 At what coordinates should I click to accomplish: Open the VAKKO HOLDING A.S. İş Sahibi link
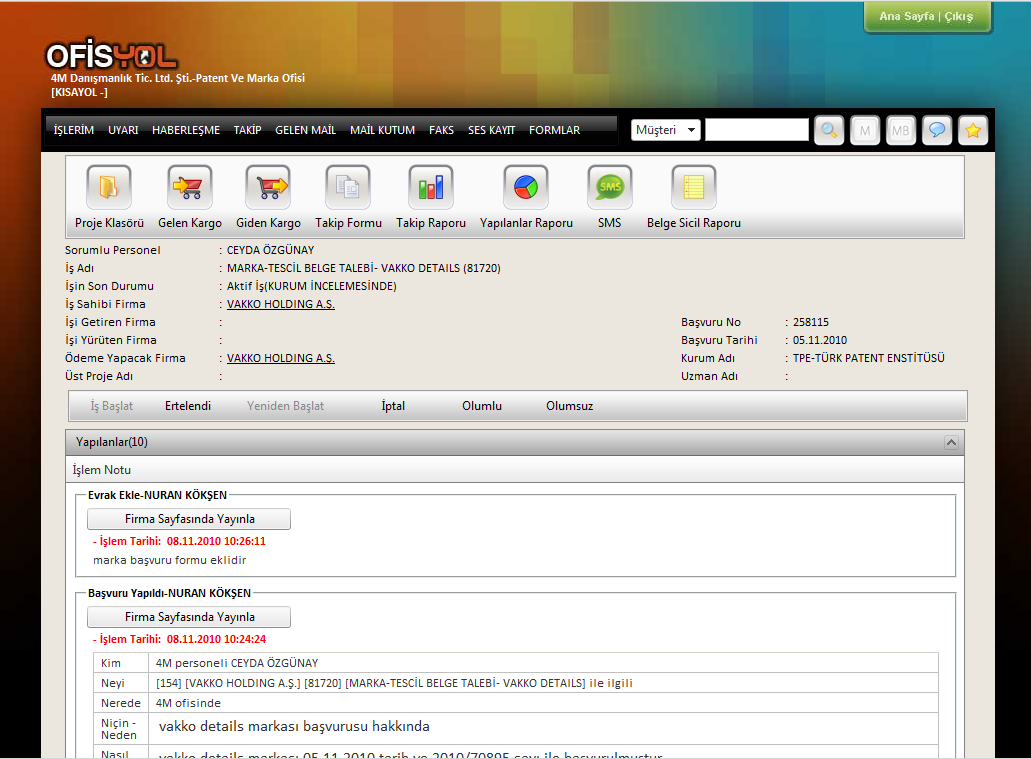(281, 304)
